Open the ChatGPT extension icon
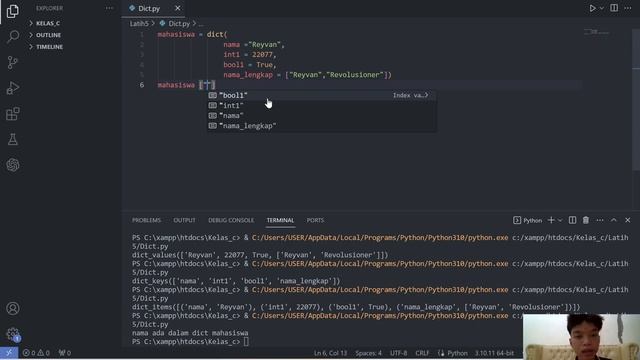This screenshot has width=640, height=360. point(13,165)
